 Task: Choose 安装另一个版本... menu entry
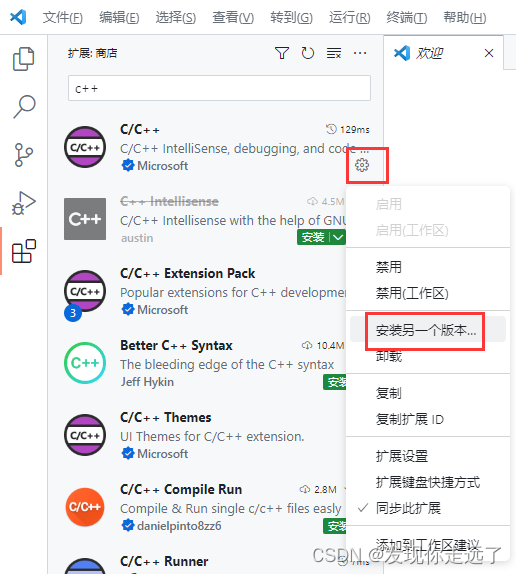tap(428, 330)
